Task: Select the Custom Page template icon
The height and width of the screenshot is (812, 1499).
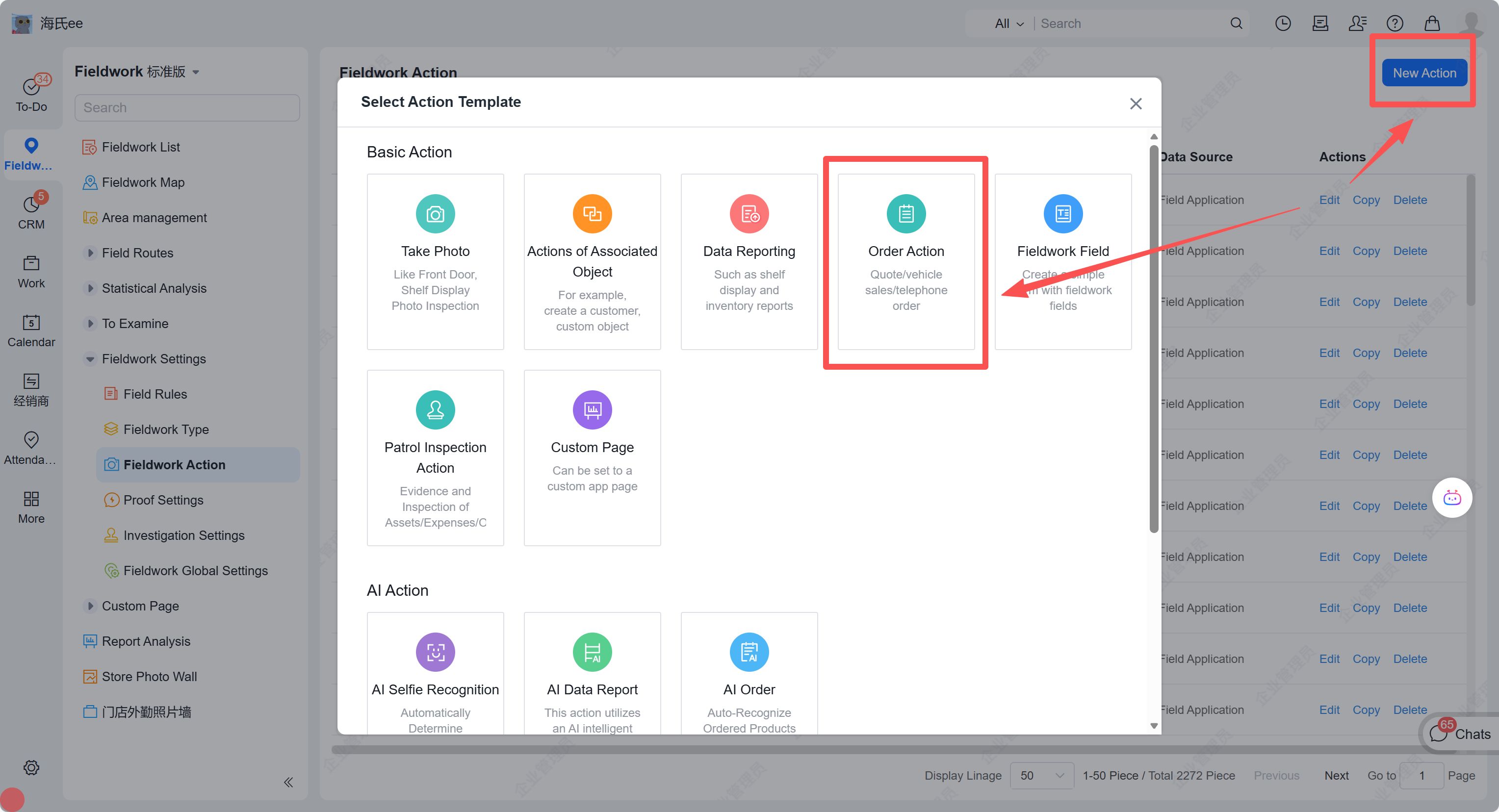Action: [592, 409]
